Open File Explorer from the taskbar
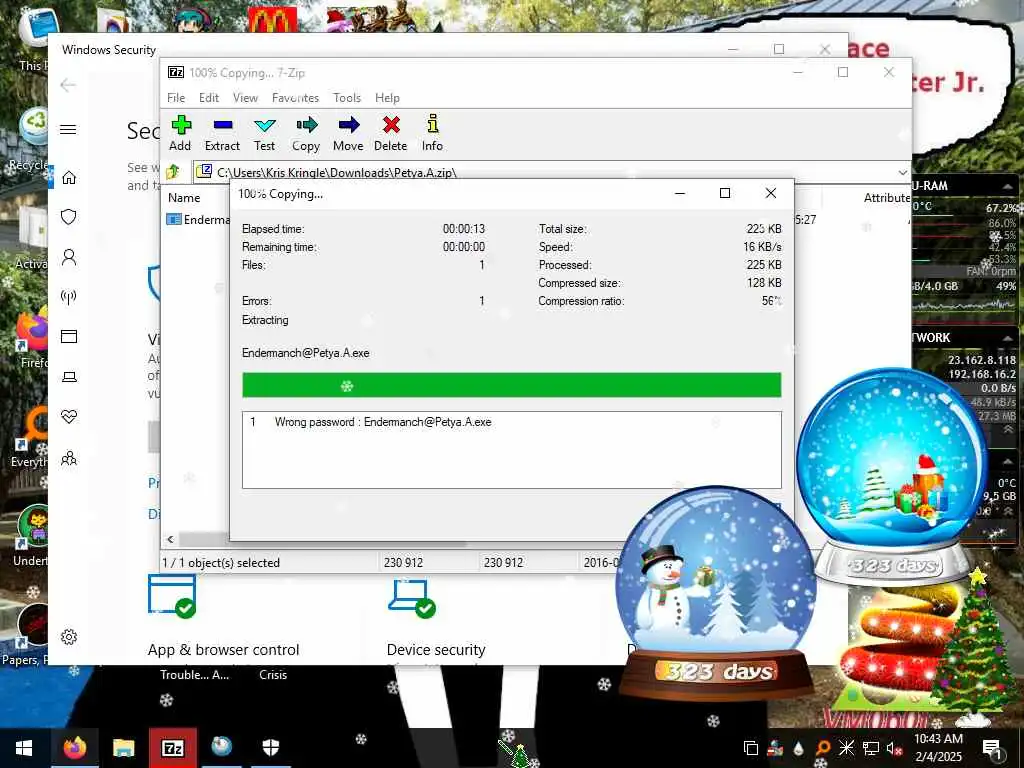Image resolution: width=1024 pixels, height=768 pixels. [x=123, y=748]
